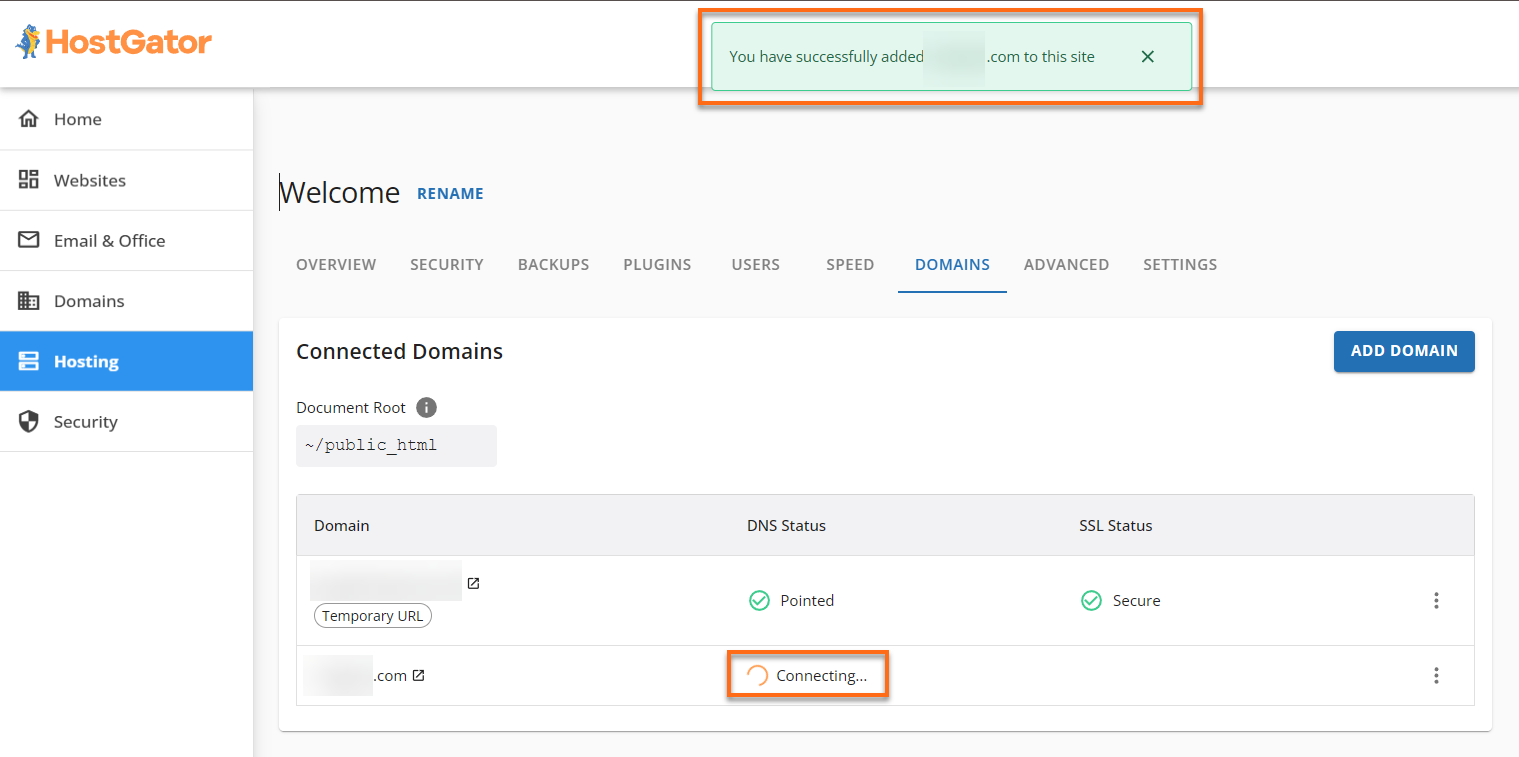Select the Home icon in the sidebar
The height and width of the screenshot is (757, 1519).
tap(30, 118)
